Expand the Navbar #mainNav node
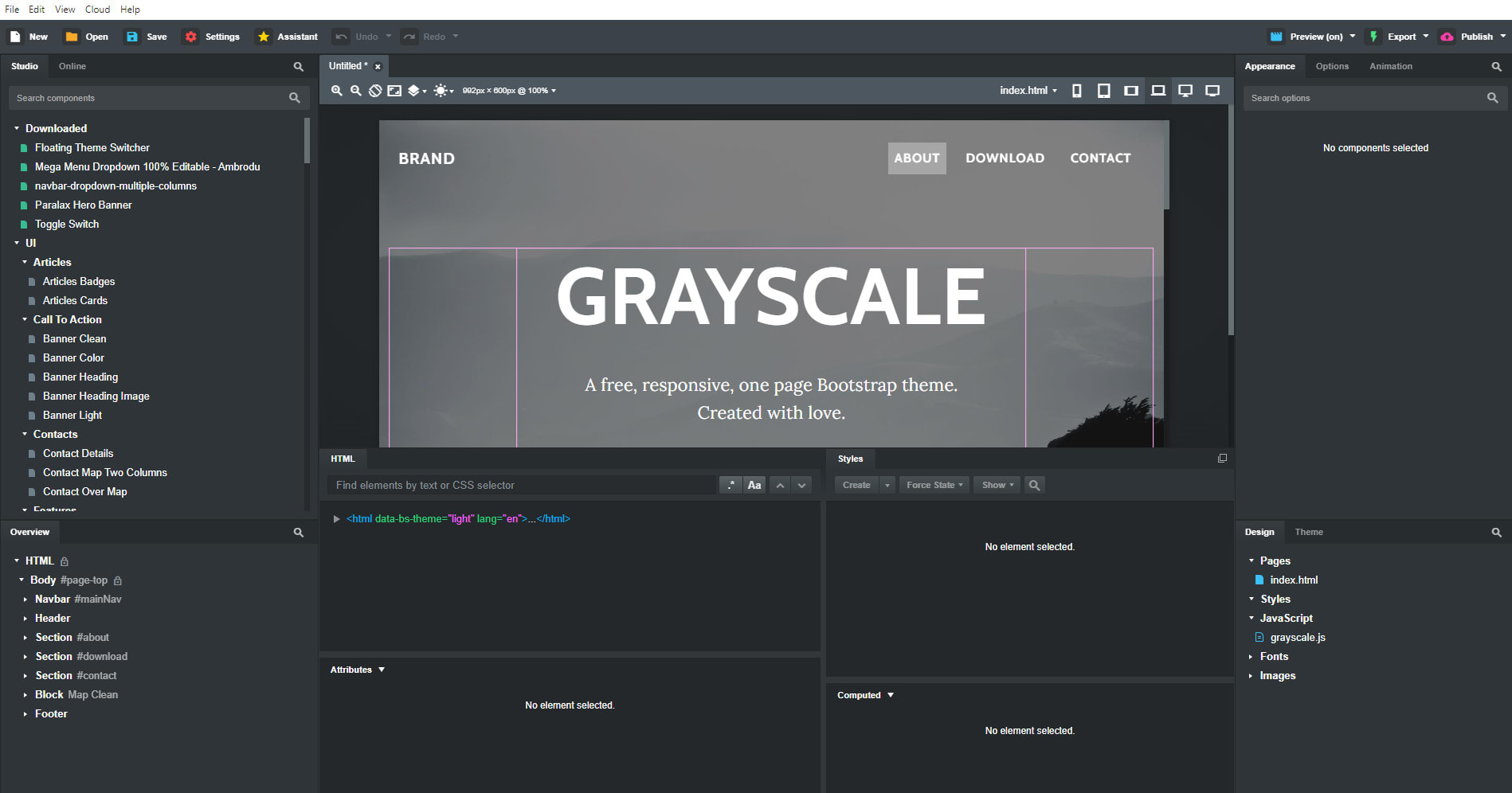The width and height of the screenshot is (1512, 793). point(25,600)
